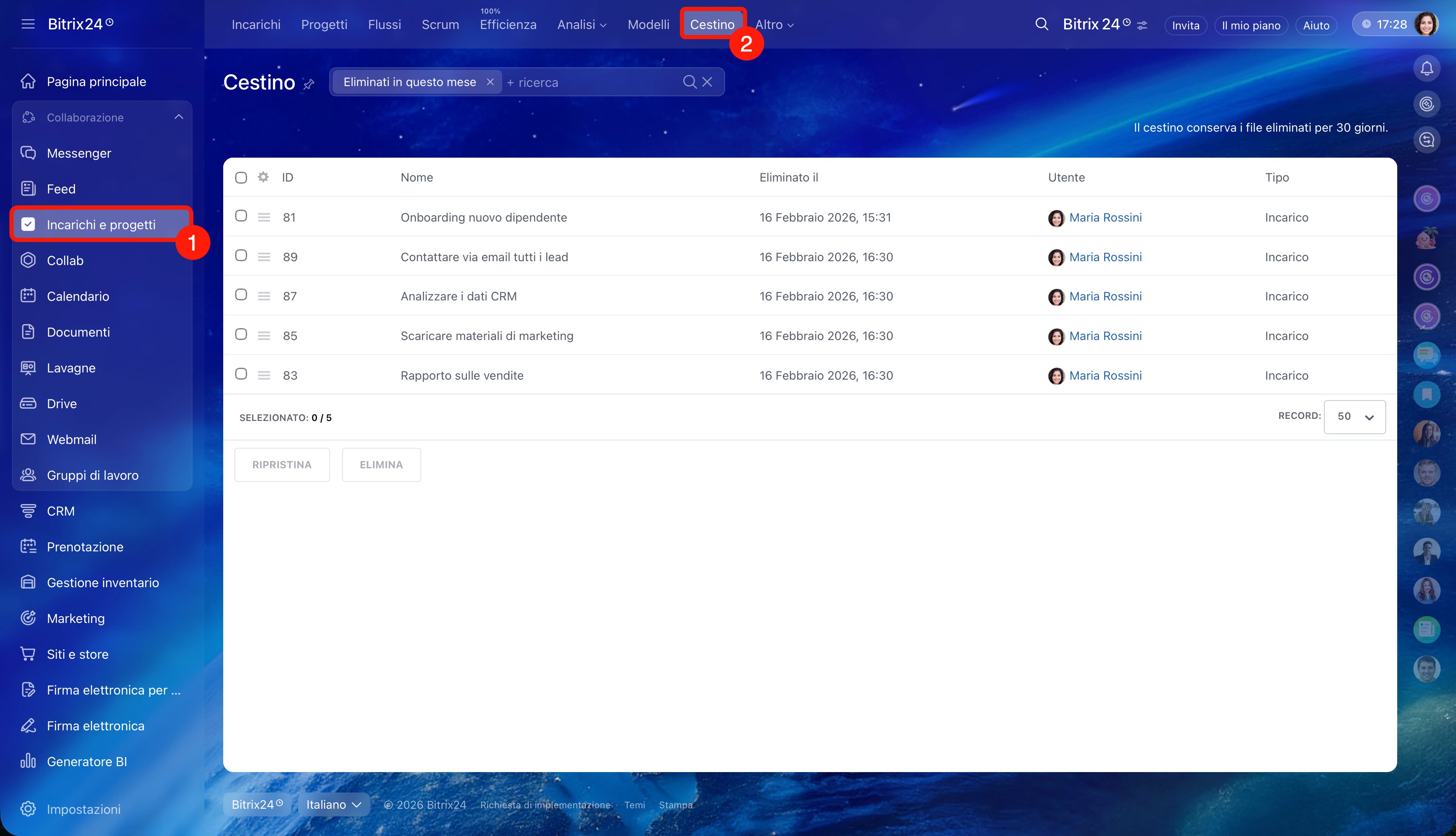Collapse the Collaborazione section
The width and height of the screenshot is (1456, 836).
coord(178,117)
